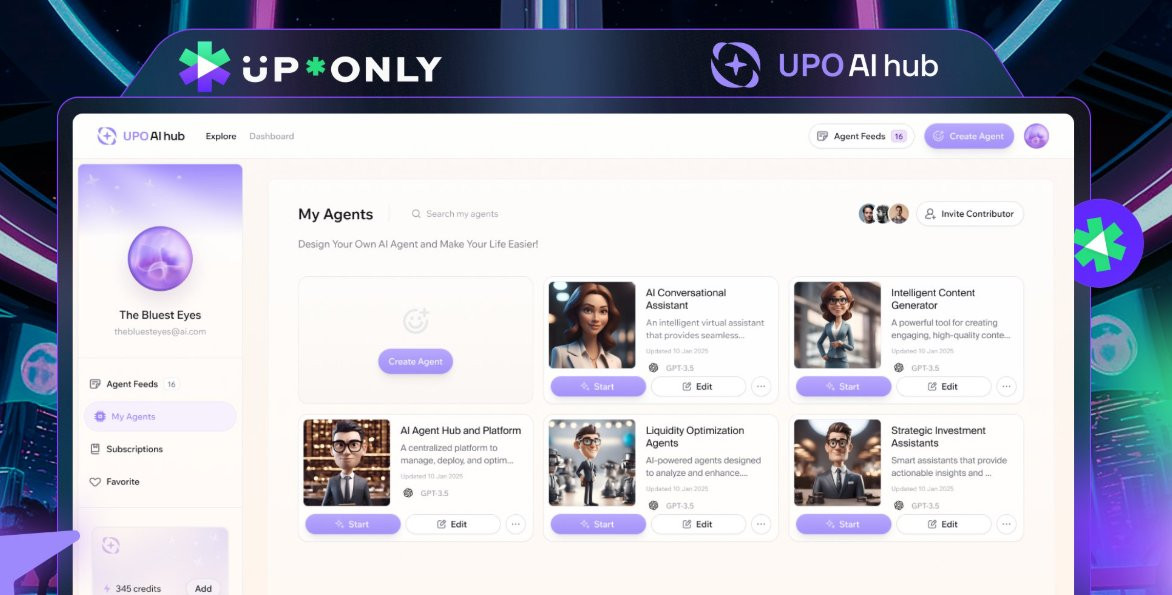Open more options for Liquidity Optimization Agents
The height and width of the screenshot is (595, 1172).
pos(761,524)
